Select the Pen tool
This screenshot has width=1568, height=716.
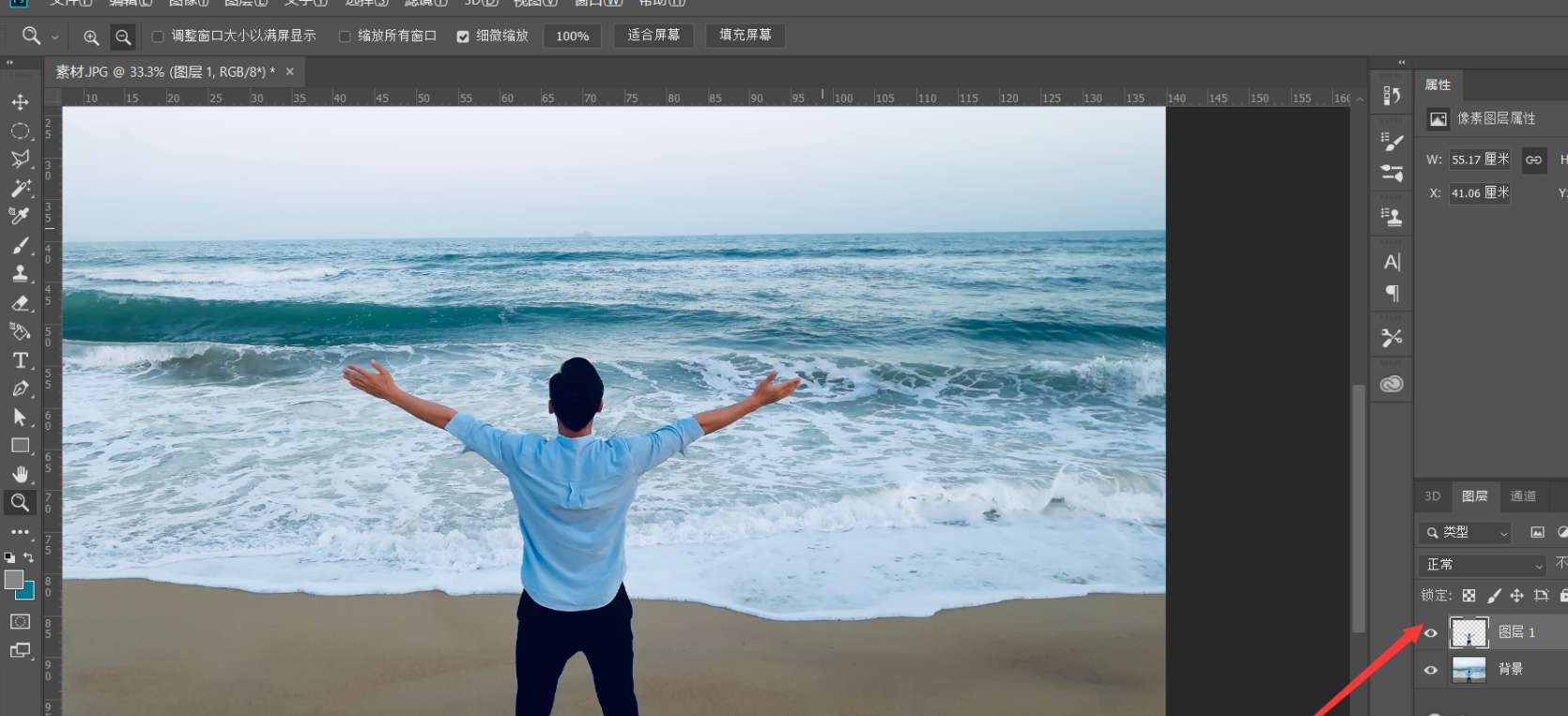20,388
